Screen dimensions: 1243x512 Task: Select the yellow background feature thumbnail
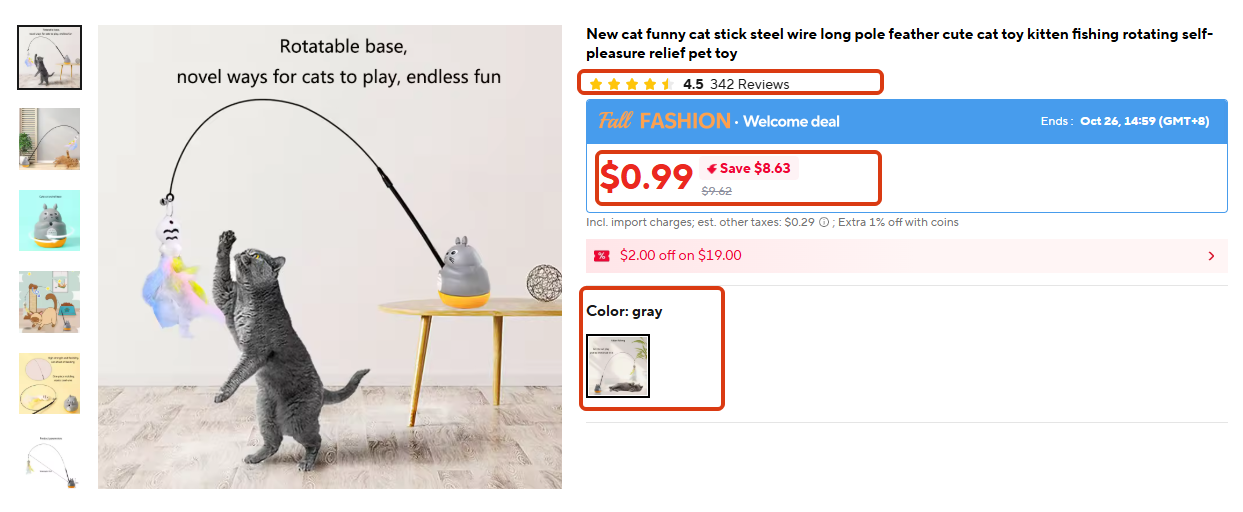pos(49,383)
